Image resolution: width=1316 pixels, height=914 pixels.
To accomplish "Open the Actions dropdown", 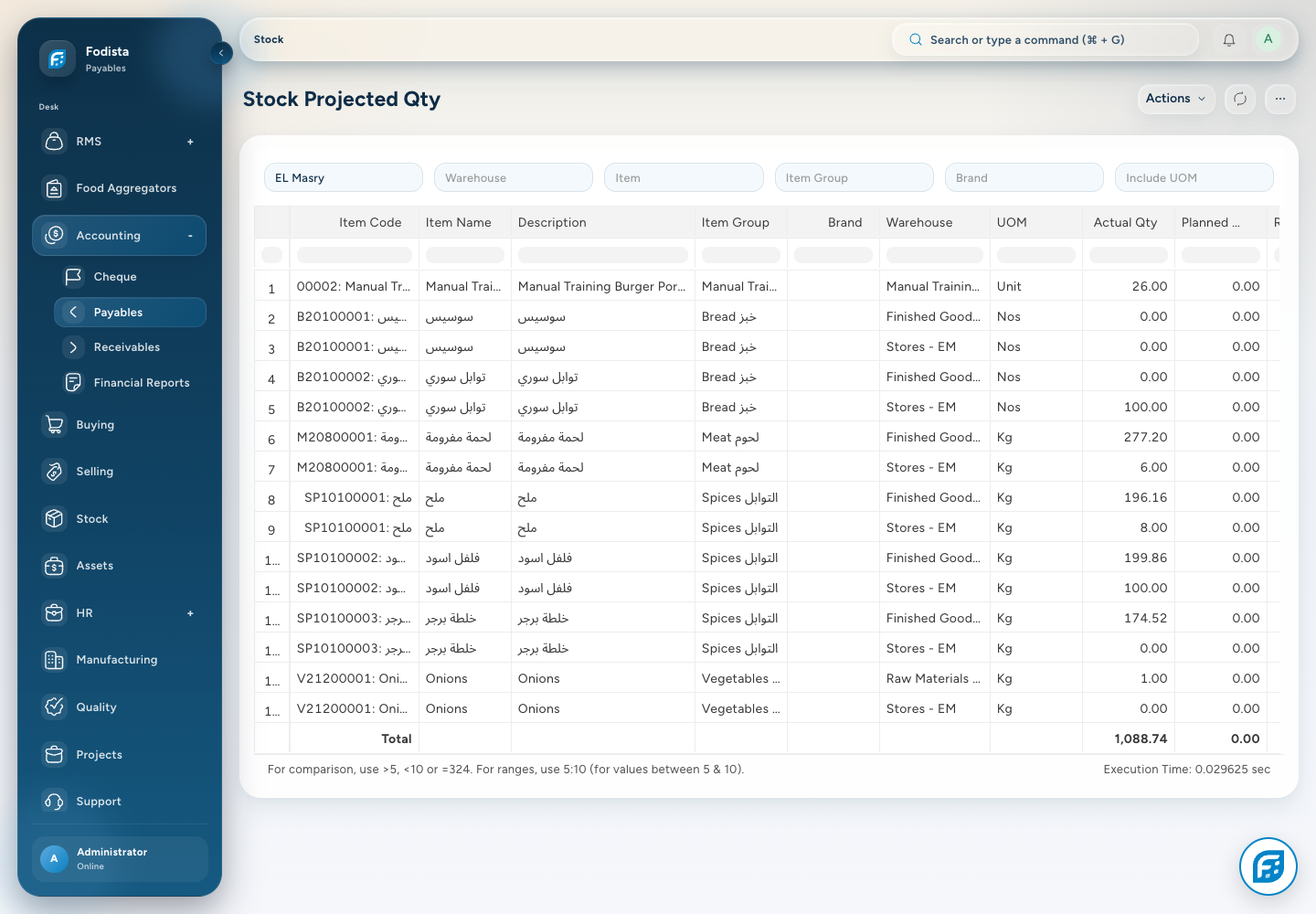I will 1175,99.
